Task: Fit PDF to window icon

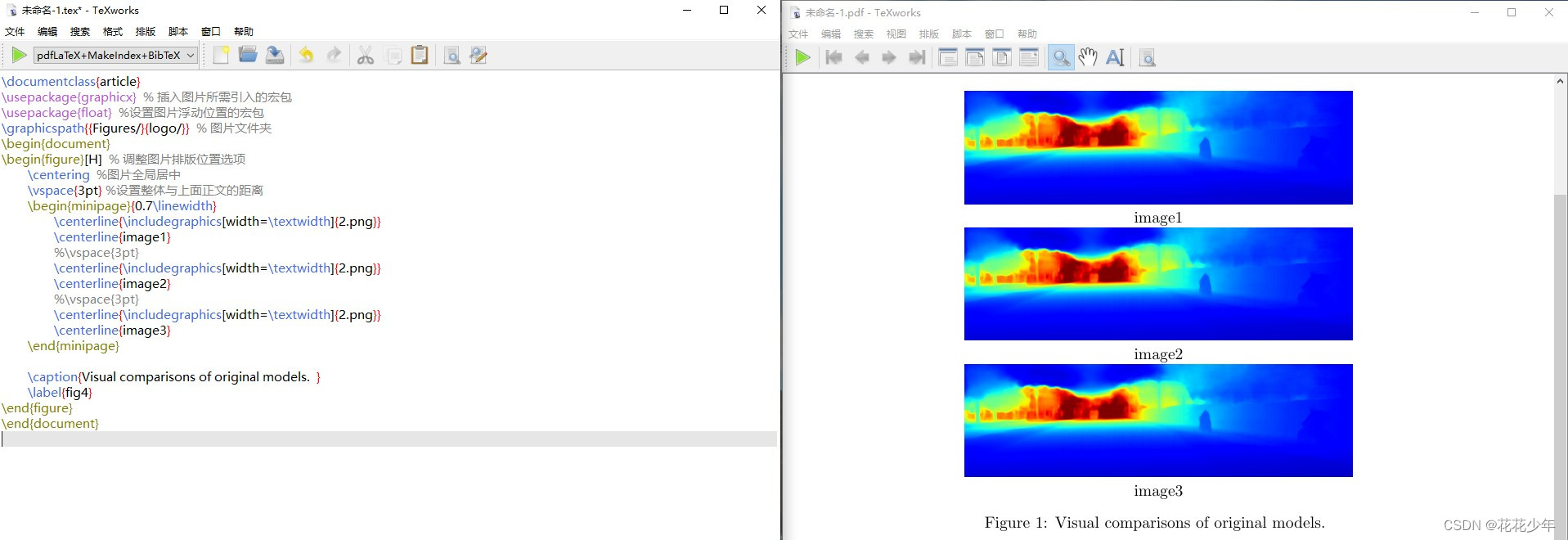Action: 1002,57
